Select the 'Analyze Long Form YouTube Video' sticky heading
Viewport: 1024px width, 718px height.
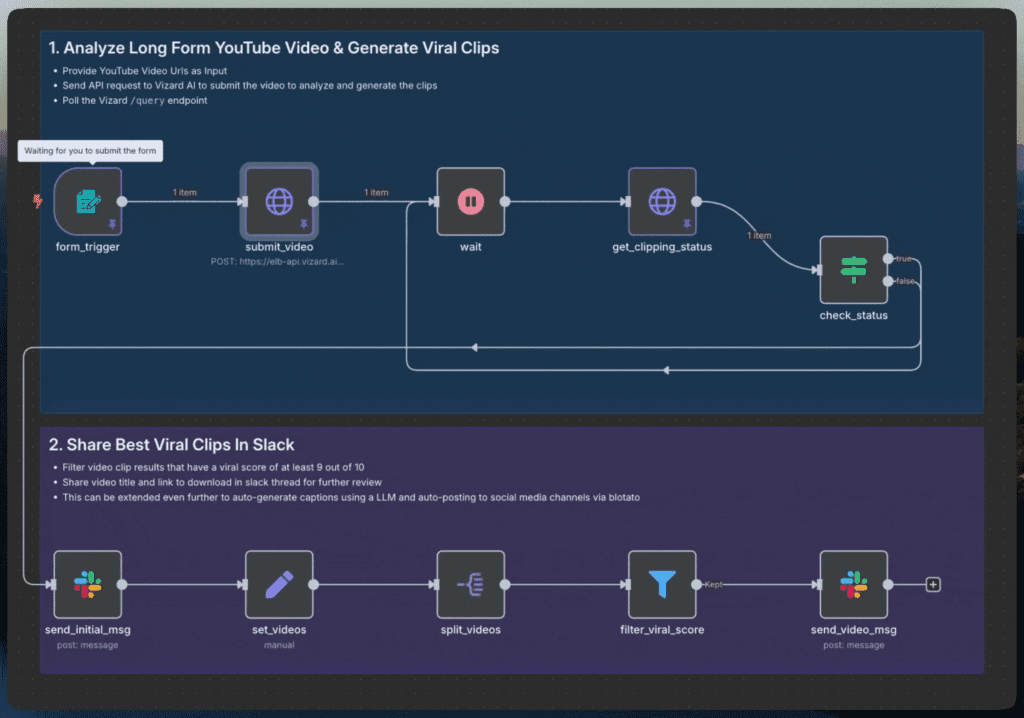tap(274, 47)
